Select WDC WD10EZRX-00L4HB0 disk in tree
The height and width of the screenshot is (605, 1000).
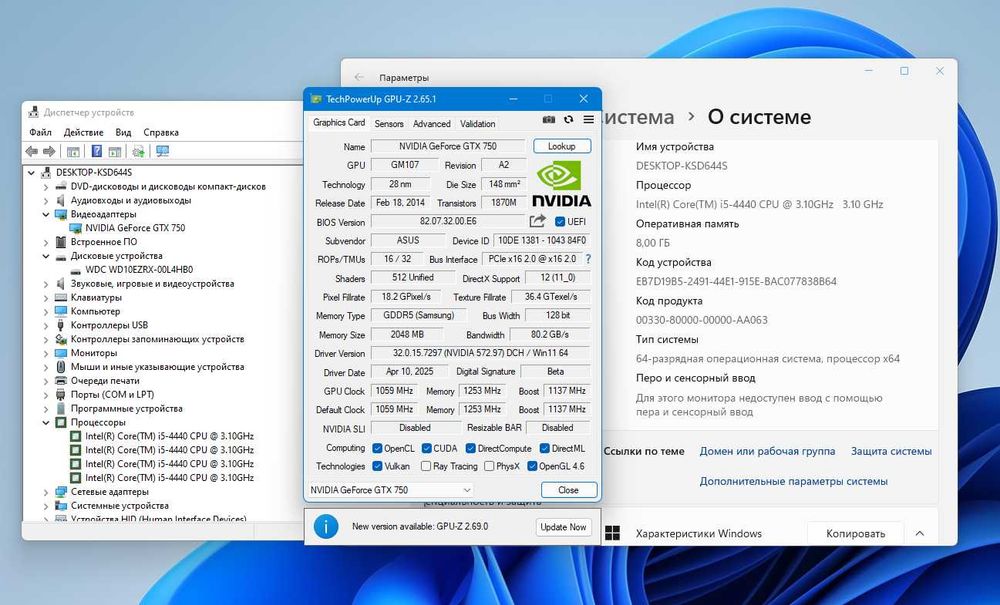[139, 270]
